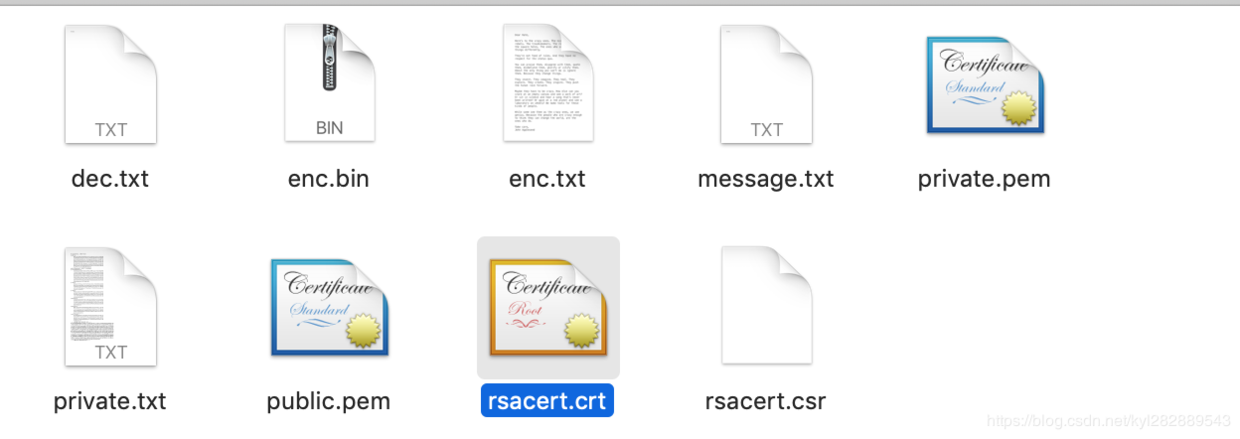Click the file name label public.pem
Screen dimensions: 1240x439
[328, 401]
